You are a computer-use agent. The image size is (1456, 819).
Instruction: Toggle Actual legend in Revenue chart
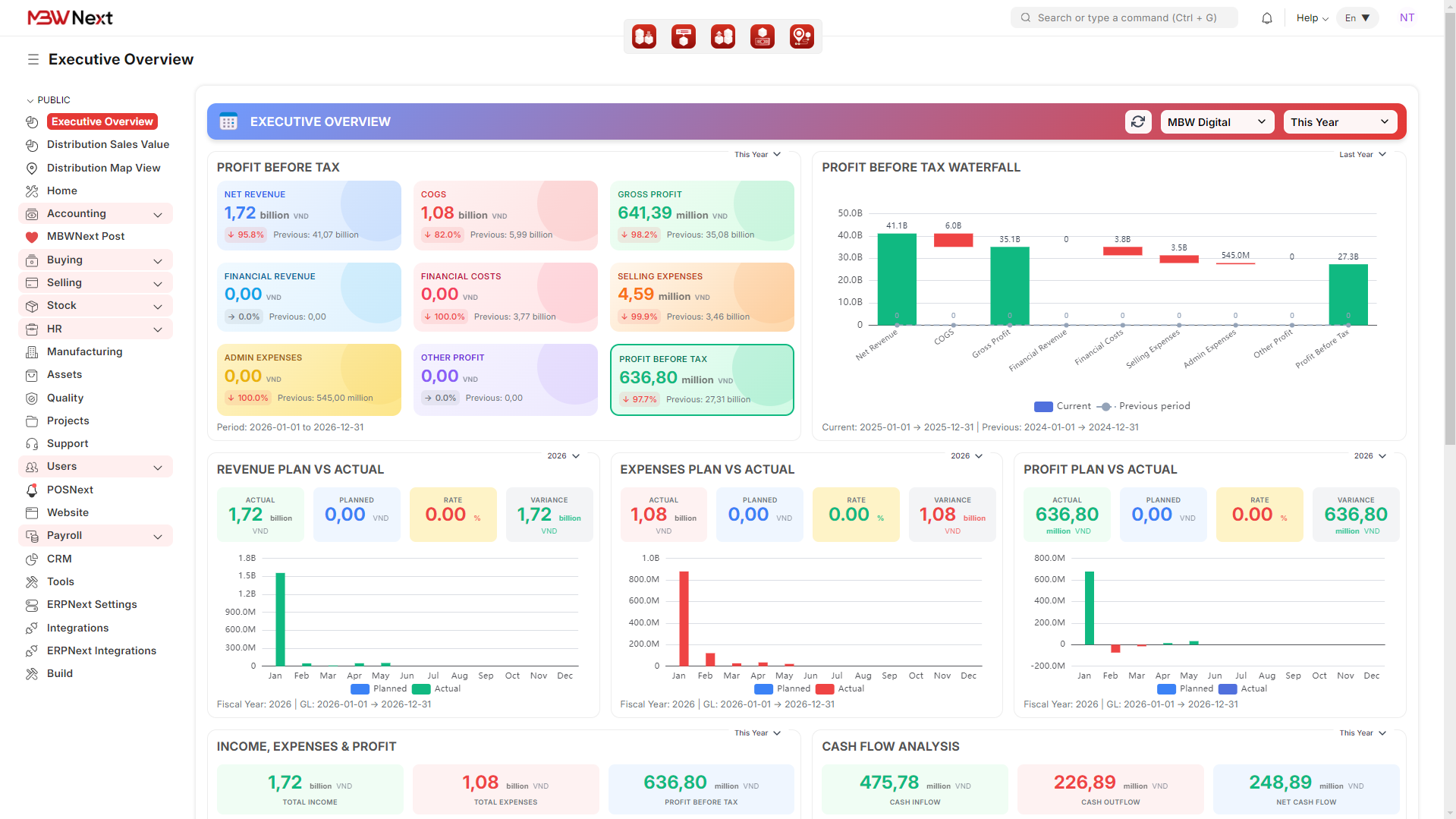(436, 689)
